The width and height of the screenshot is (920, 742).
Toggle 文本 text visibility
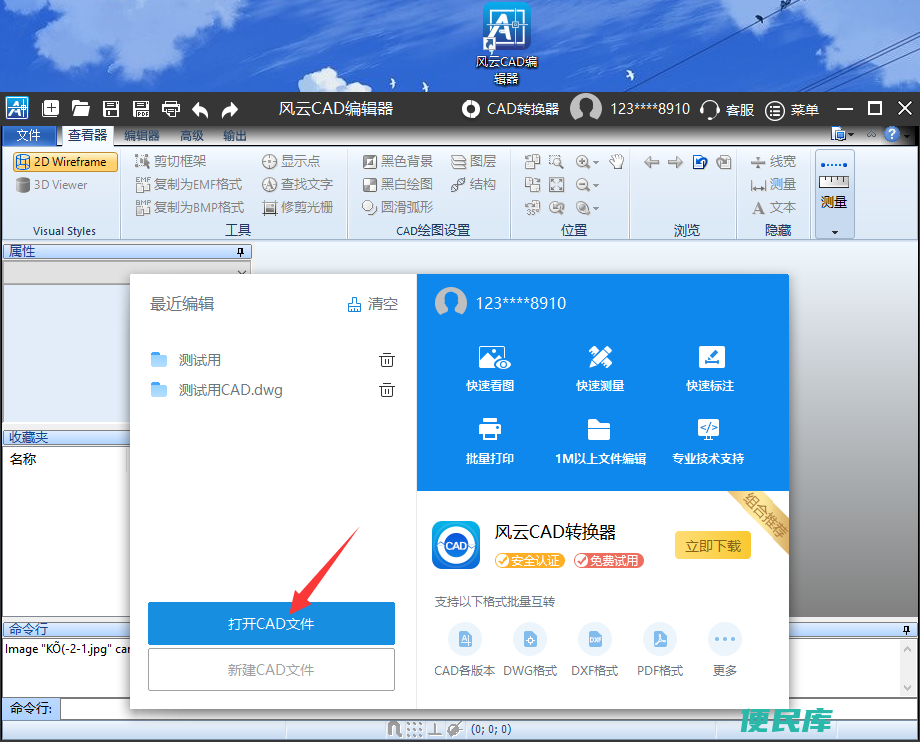point(773,208)
